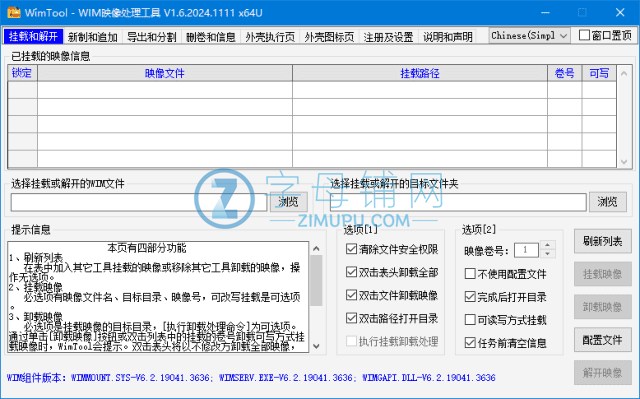
Task: Open the 外壳执行页 tab
Action: [x=270, y=37]
